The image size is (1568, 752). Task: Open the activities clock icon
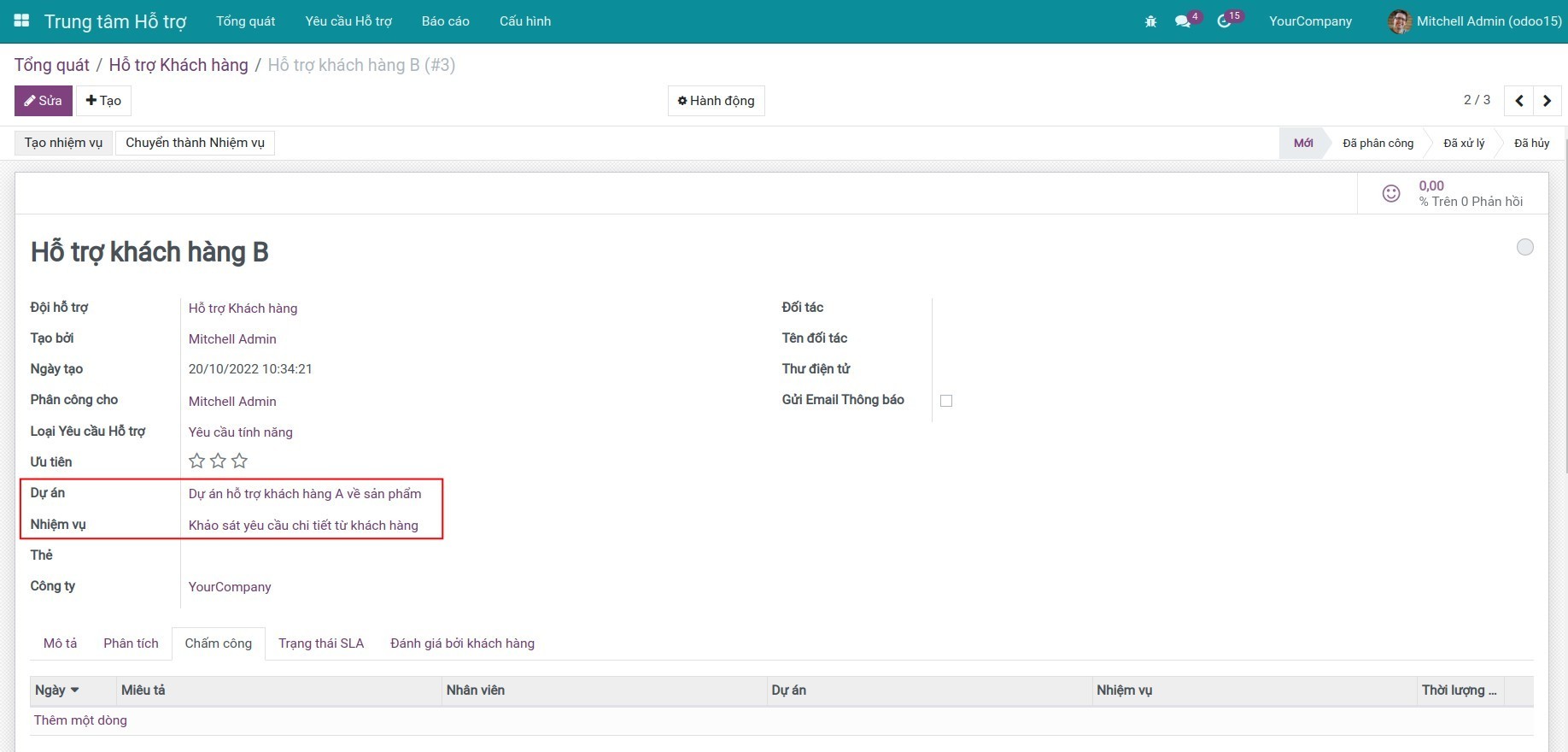pyautogui.click(x=1224, y=21)
